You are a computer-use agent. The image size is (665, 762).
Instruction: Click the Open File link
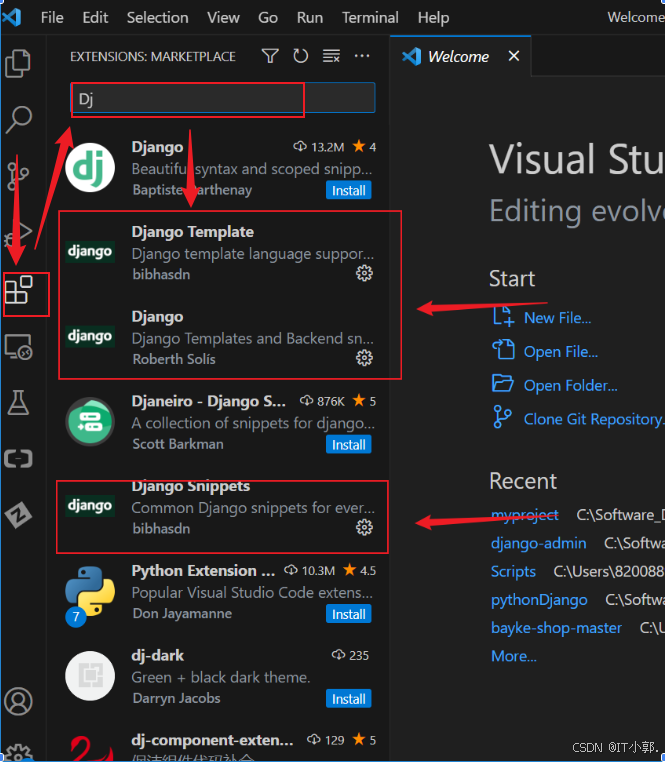click(x=560, y=351)
